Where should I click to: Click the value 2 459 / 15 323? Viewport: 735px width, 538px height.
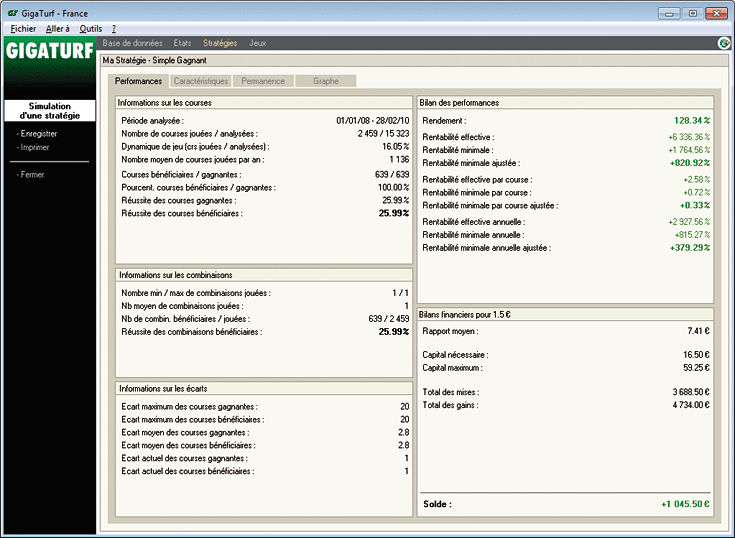tap(383, 134)
